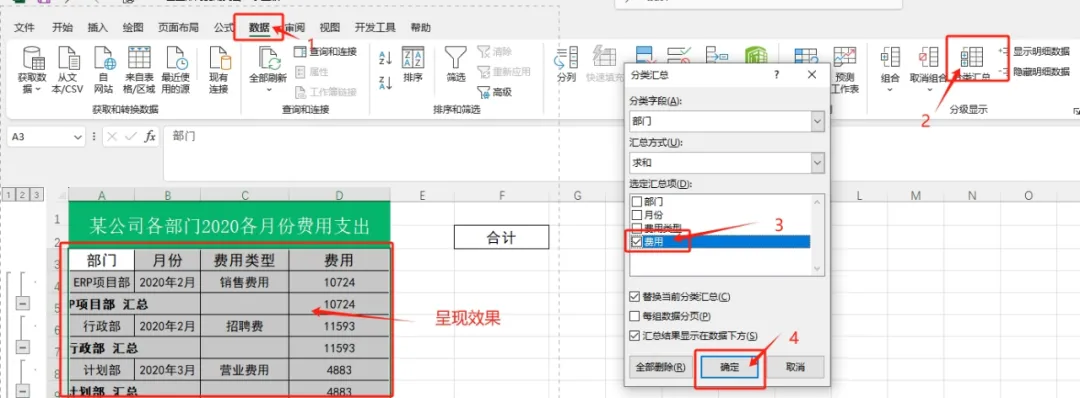Collapse the 行政部 outline group minus button

point(22,348)
